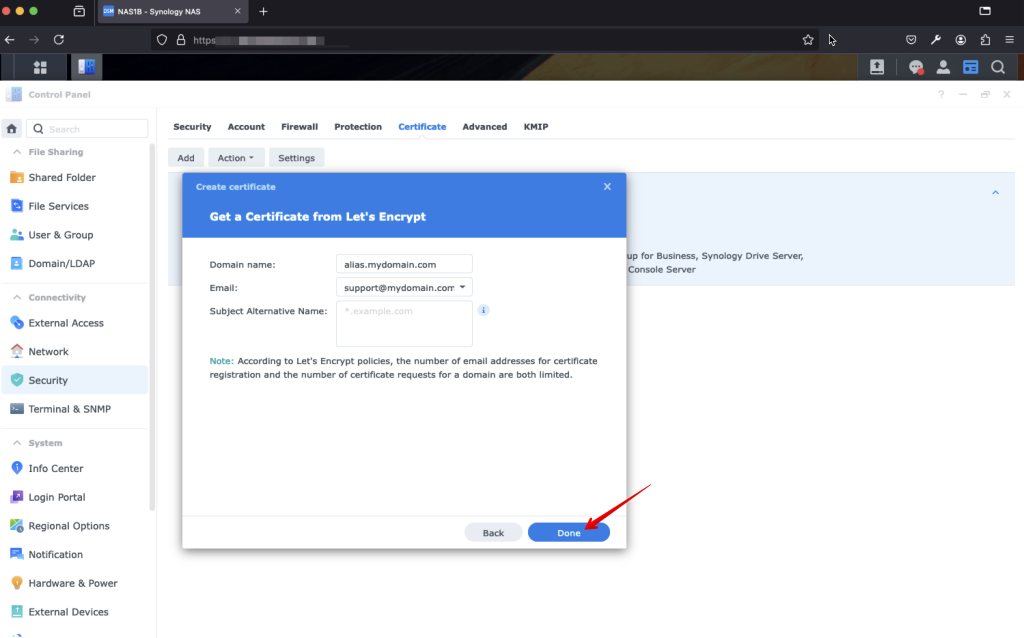Click the Subject Alternative Name info icon
1024x638 pixels.
(483, 310)
